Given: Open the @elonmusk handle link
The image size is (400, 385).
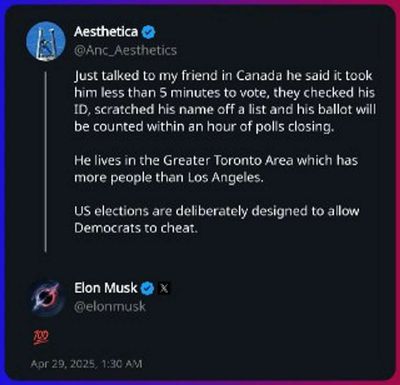Looking at the screenshot, I should pos(110,306).
